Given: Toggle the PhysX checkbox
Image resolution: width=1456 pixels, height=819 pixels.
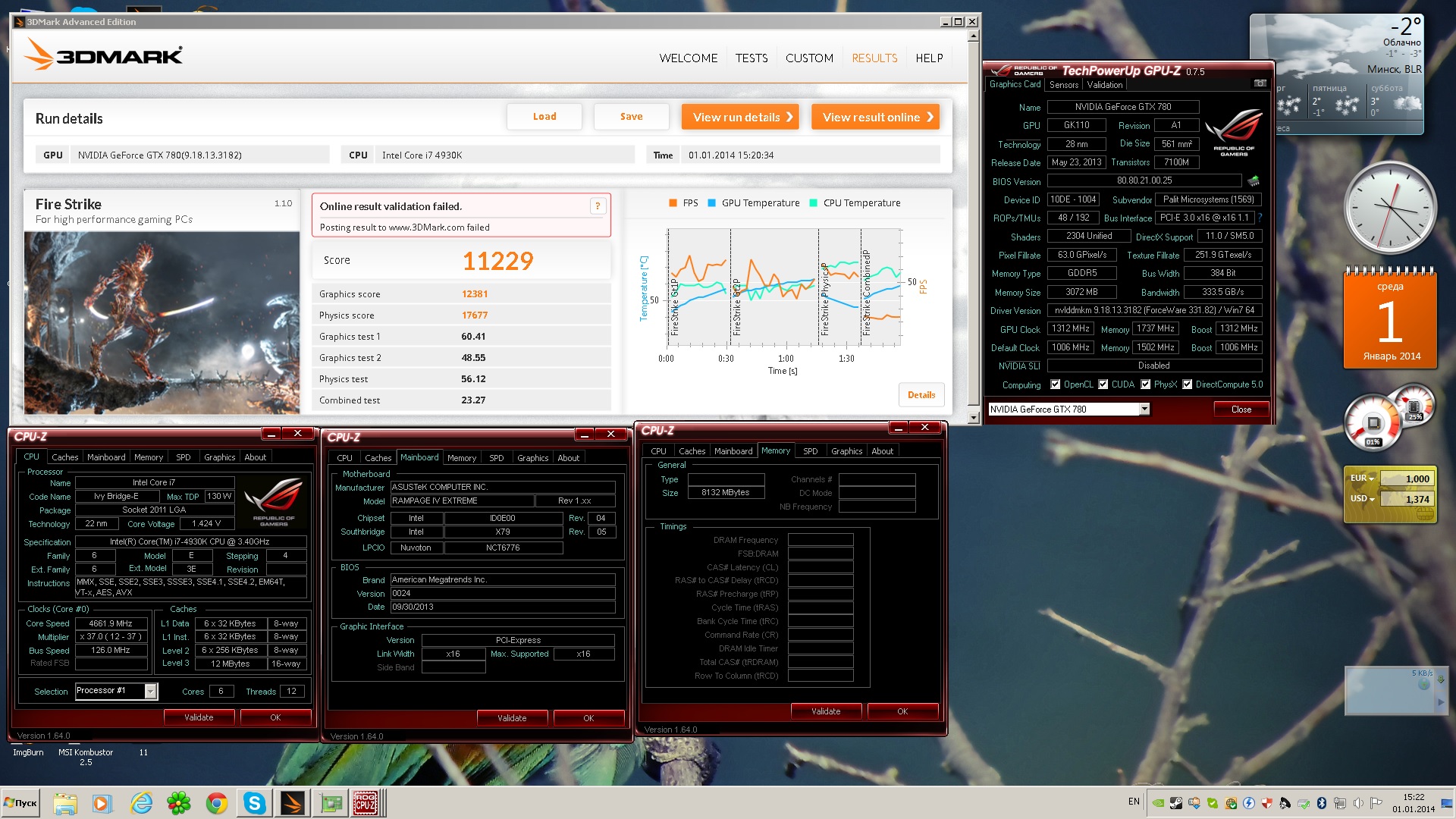Looking at the screenshot, I should [1145, 384].
